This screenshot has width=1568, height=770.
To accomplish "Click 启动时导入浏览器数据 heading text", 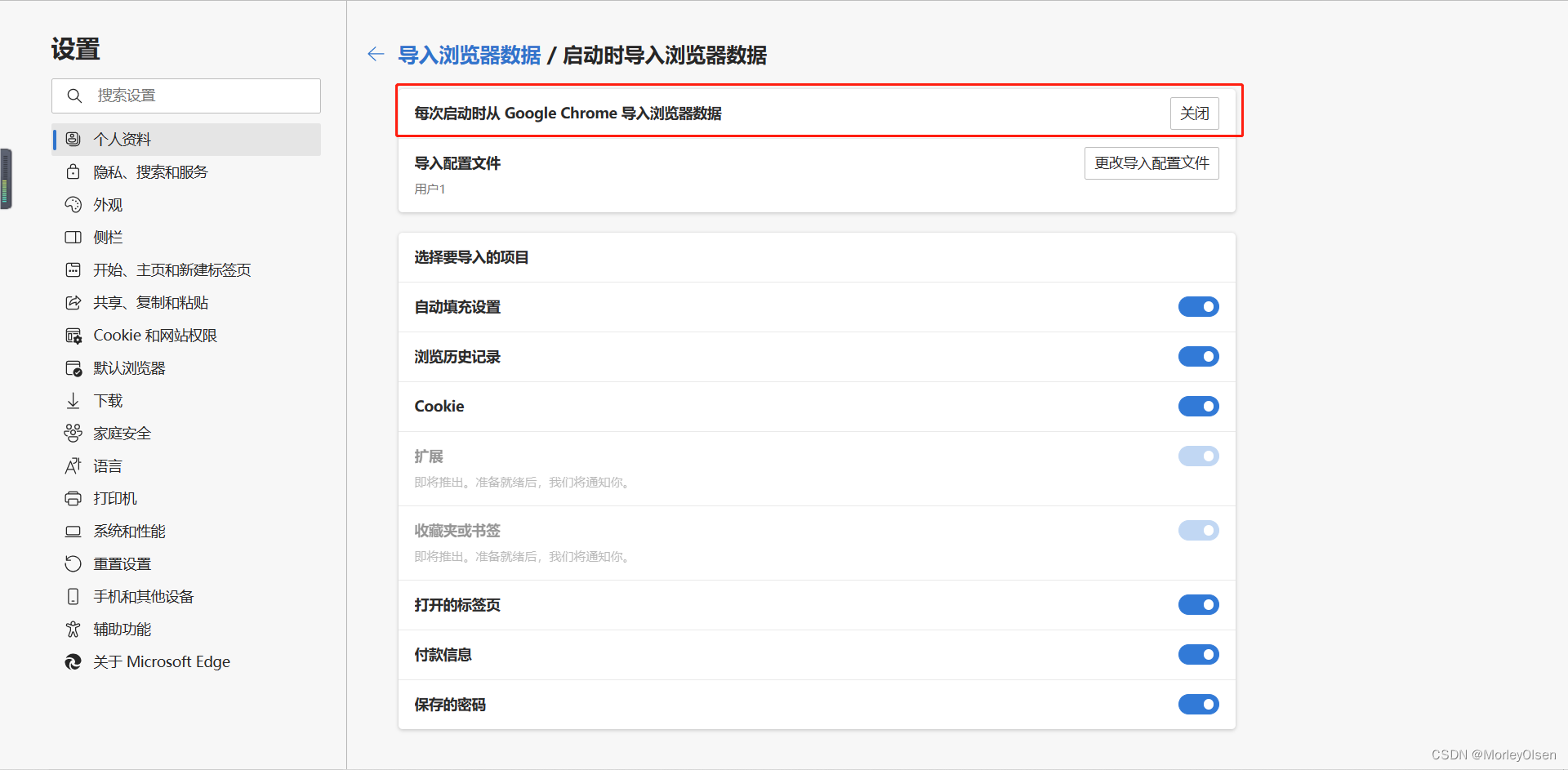I will point(665,56).
